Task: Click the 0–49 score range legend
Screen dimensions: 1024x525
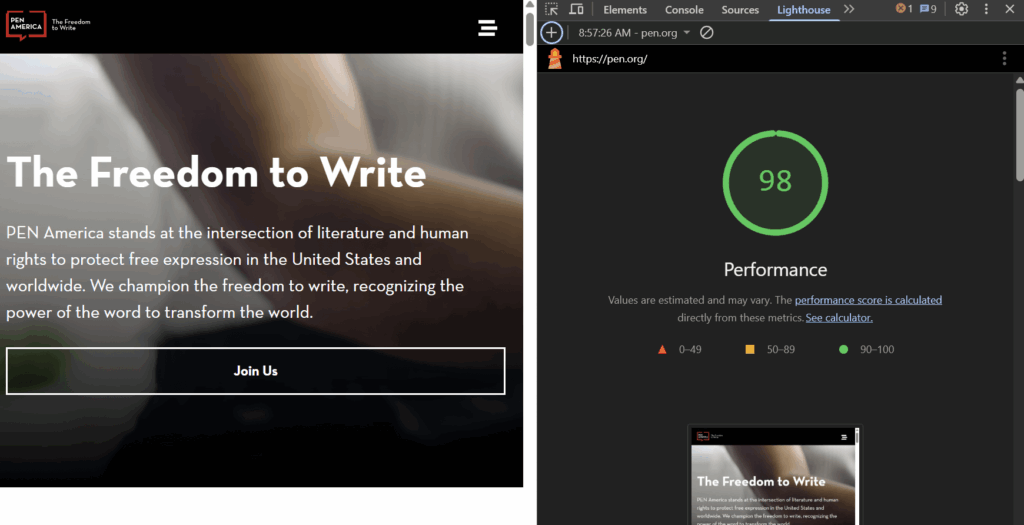Action: coord(680,349)
